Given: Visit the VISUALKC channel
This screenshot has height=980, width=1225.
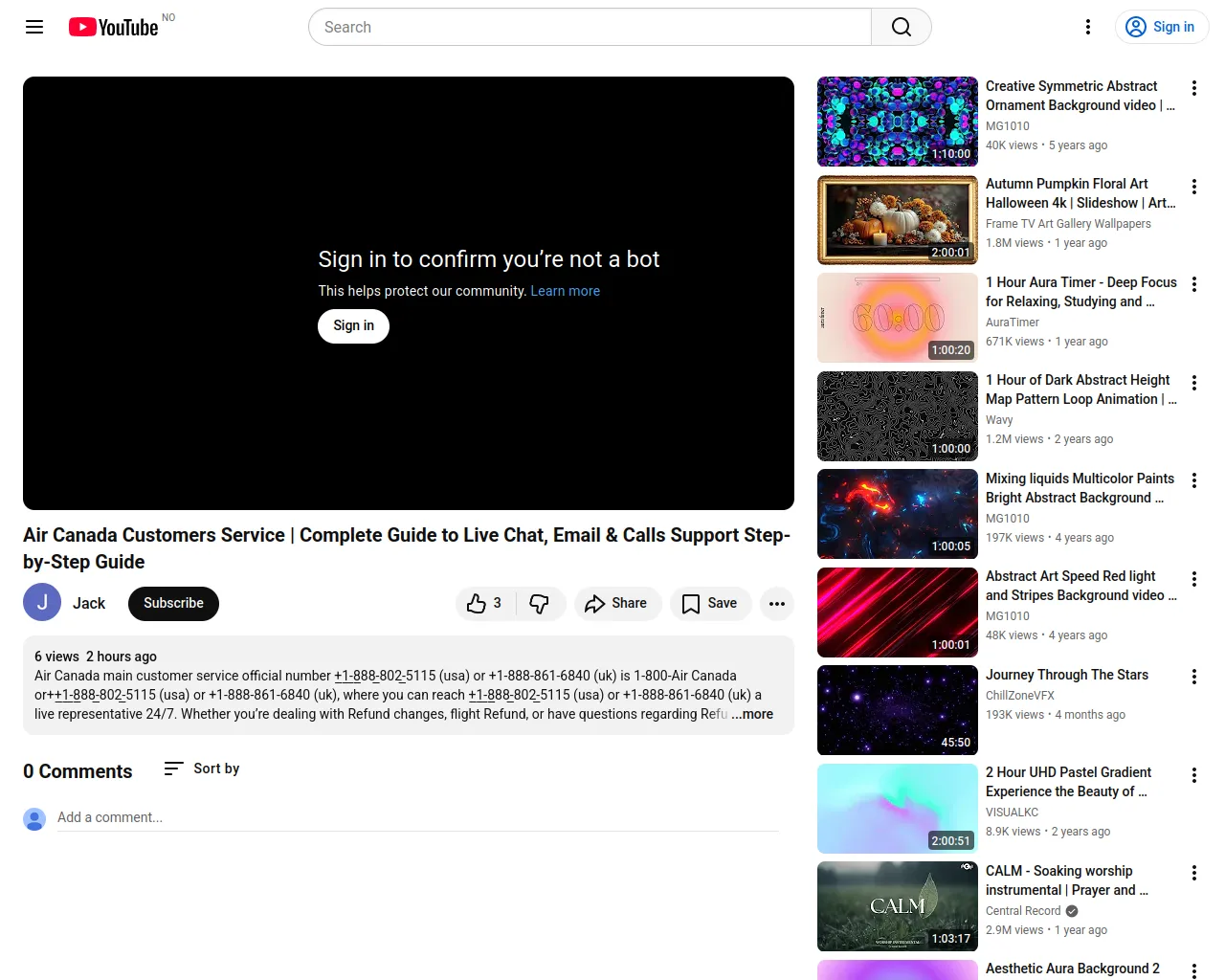Looking at the screenshot, I should [1012, 813].
